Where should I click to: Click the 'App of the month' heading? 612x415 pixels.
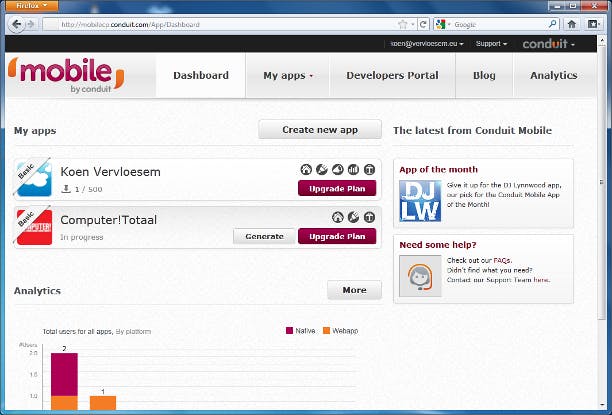pyautogui.click(x=438, y=169)
